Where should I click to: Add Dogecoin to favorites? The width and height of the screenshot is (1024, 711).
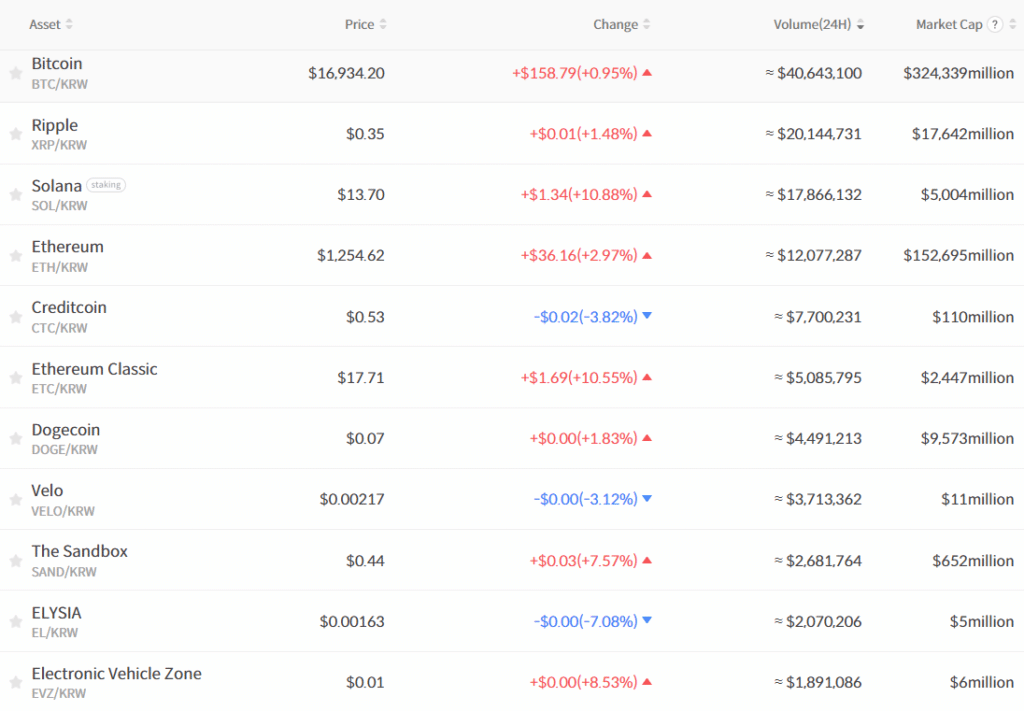[16, 438]
